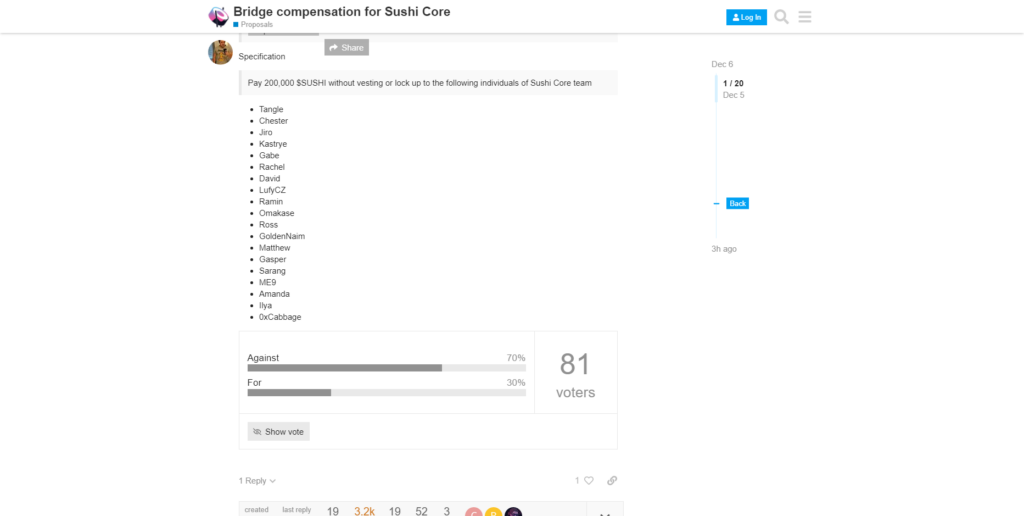Click the yellow participant avatar
Viewport: 1024px width, 516px height.
493,511
